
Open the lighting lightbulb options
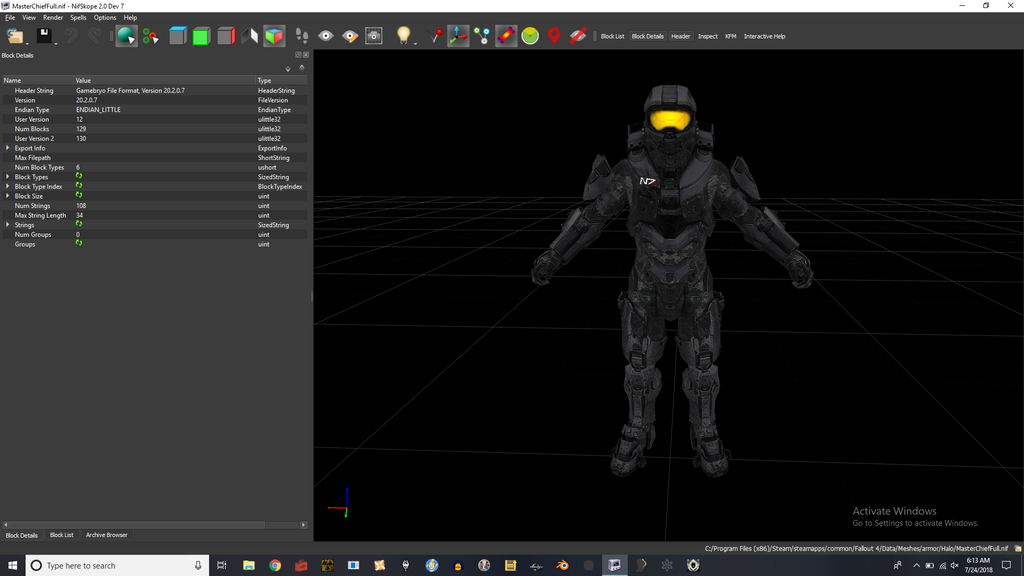[x=404, y=35]
